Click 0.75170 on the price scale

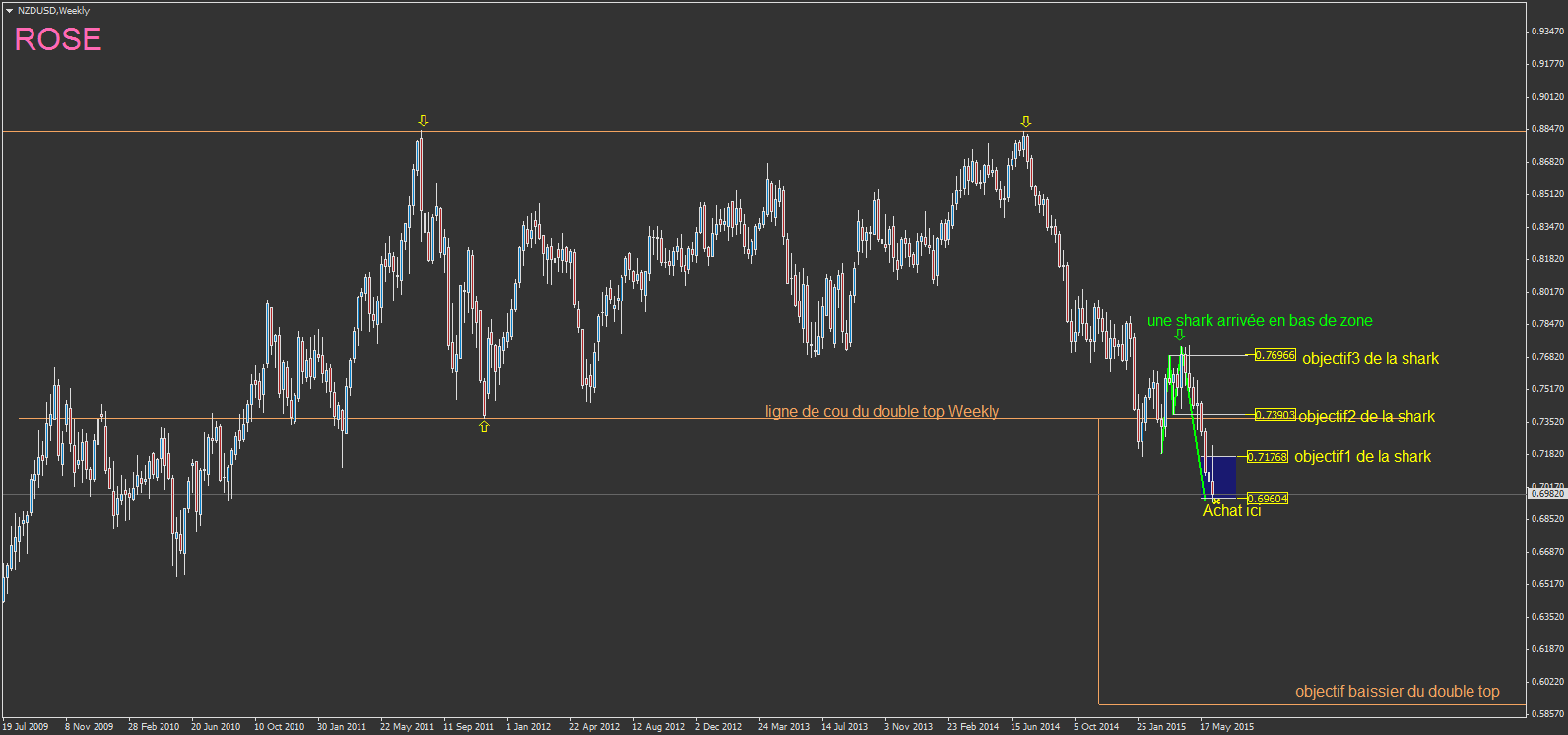click(1546, 389)
